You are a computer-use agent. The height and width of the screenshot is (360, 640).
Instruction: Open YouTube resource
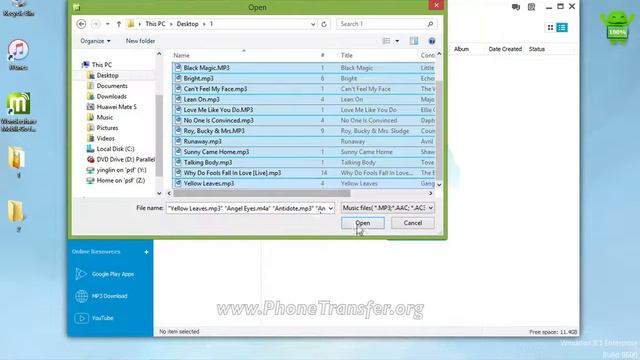point(94,318)
